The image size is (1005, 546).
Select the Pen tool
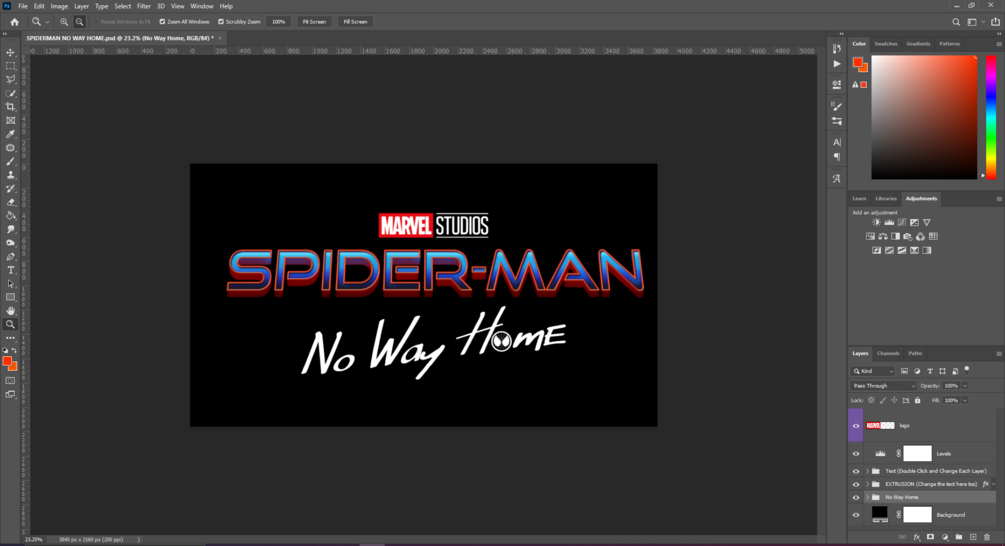[x=10, y=256]
